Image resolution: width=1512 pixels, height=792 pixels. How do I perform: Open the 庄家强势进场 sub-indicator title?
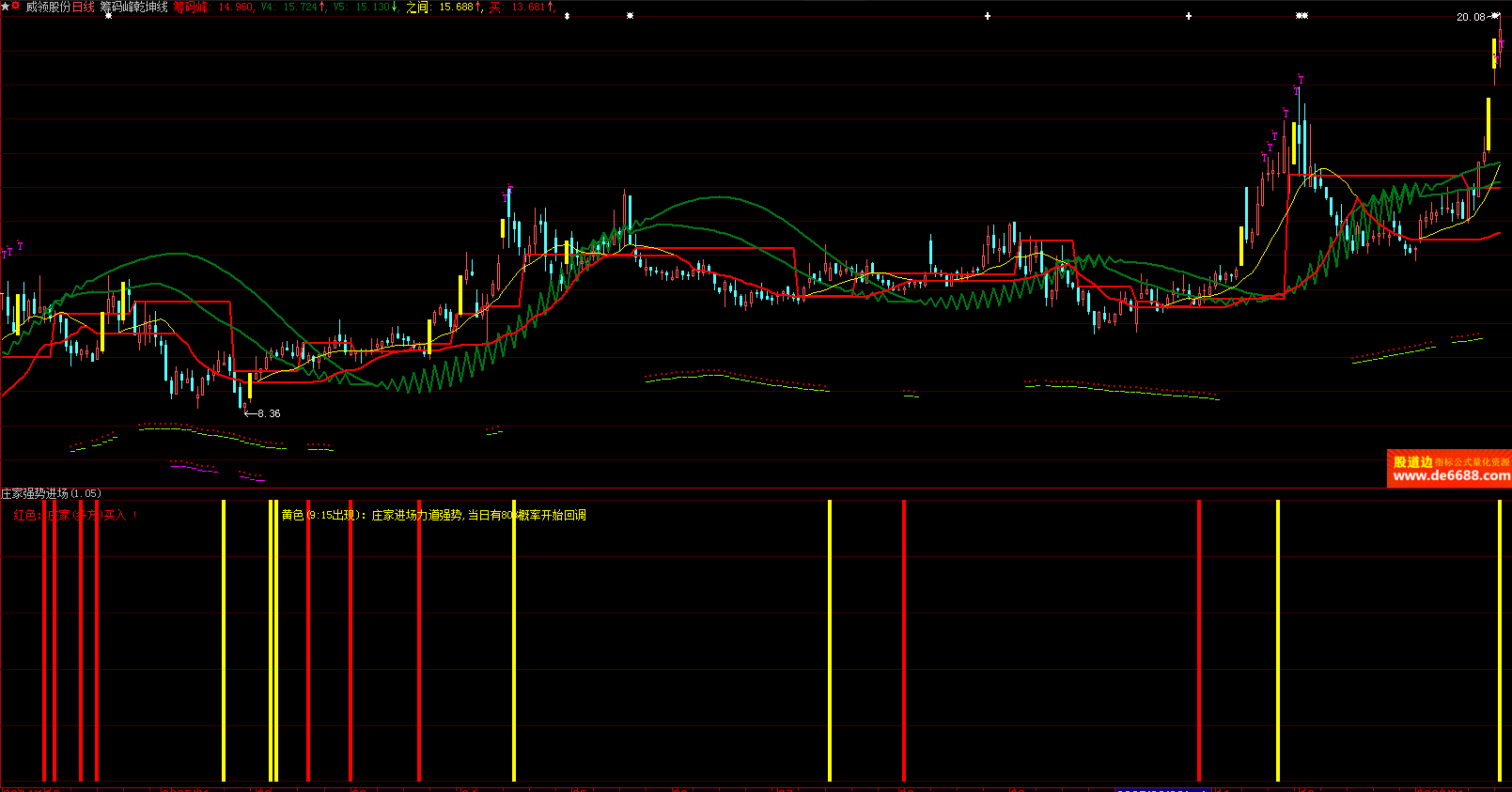(x=35, y=493)
